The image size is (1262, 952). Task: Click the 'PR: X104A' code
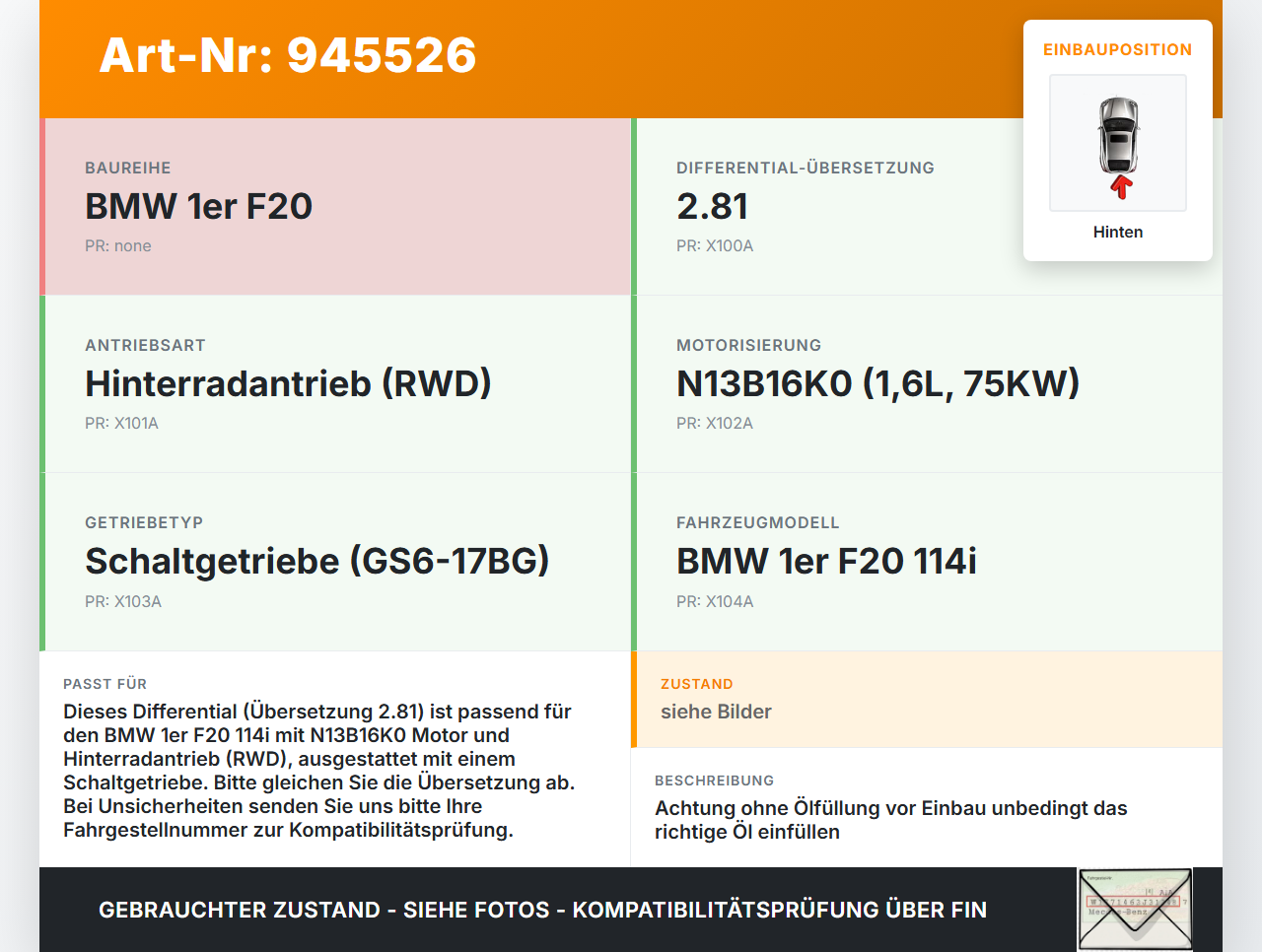pyautogui.click(x=715, y=601)
